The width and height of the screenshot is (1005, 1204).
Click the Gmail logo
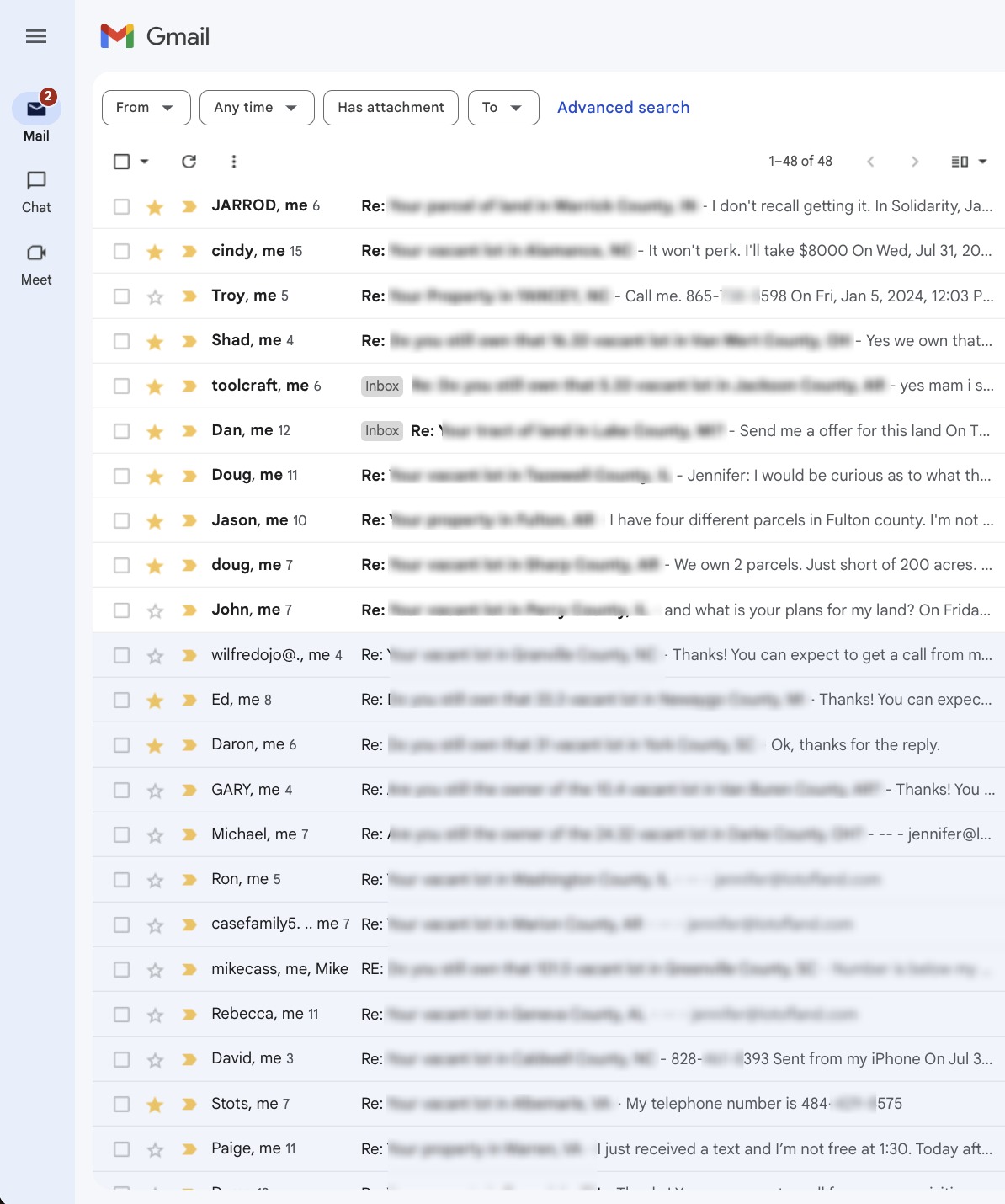click(155, 36)
